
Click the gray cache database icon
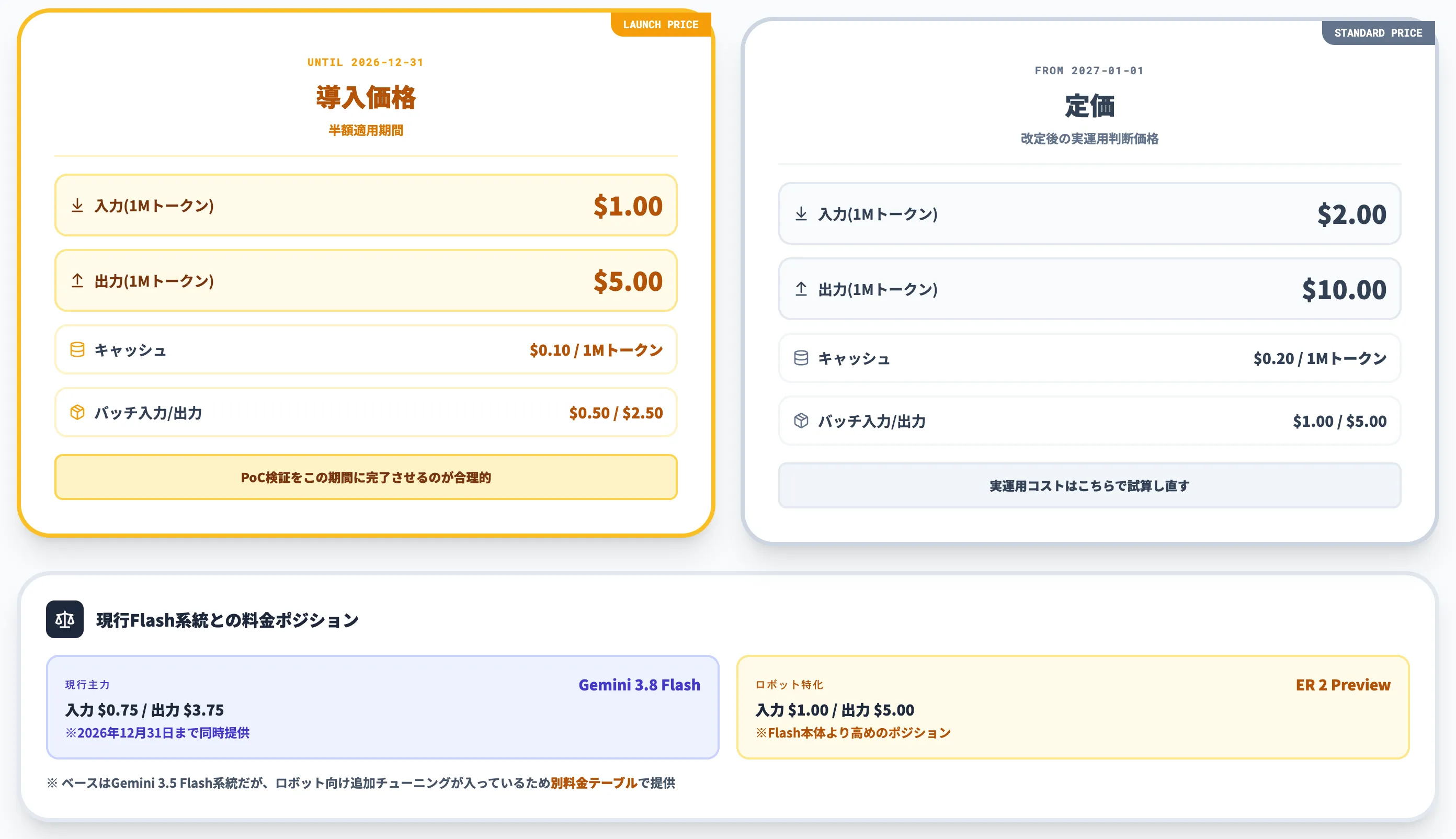pyautogui.click(x=801, y=358)
